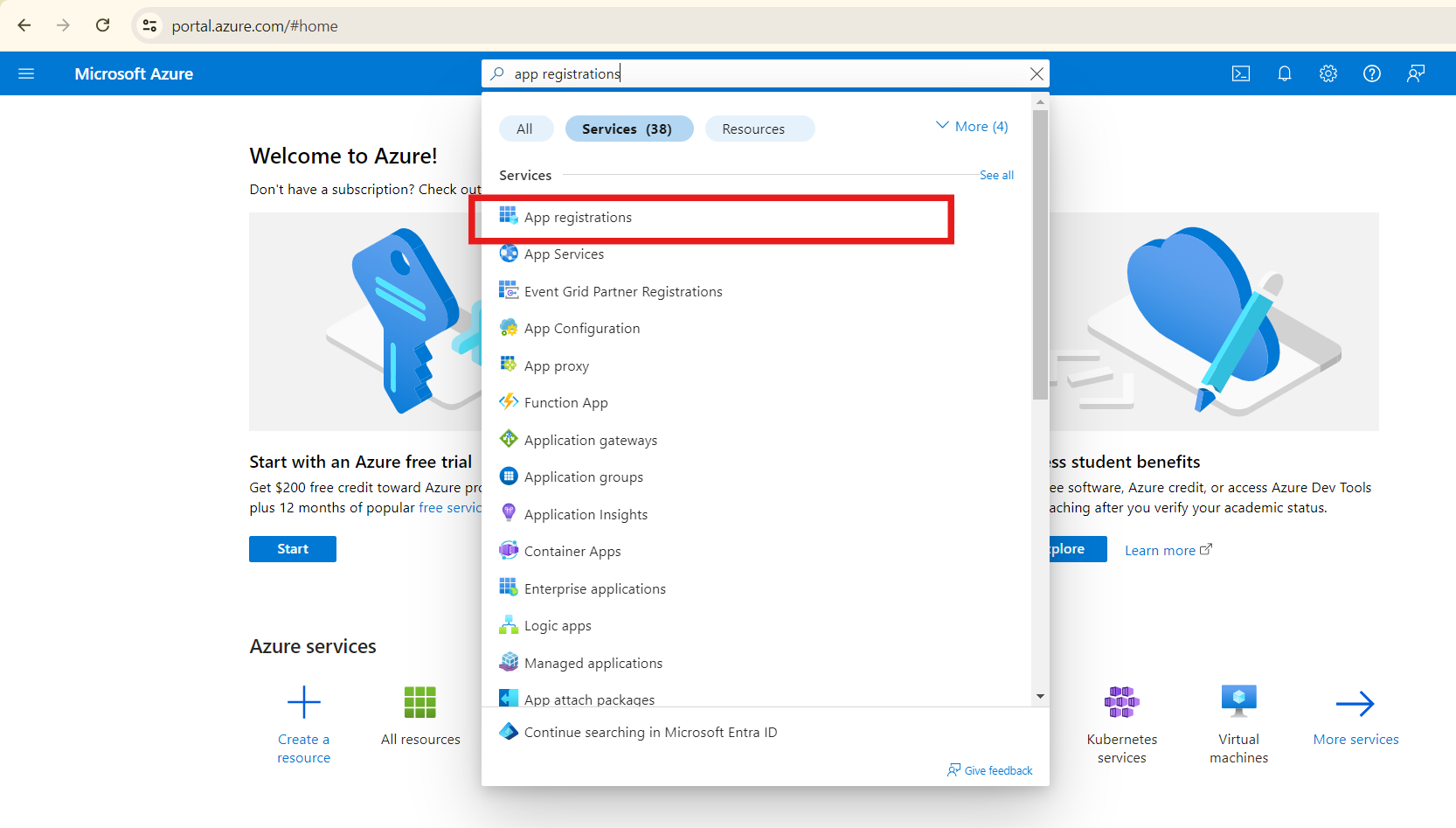Click the search results scrollbar down arrow
This screenshot has width=1456, height=828.
[1040, 697]
